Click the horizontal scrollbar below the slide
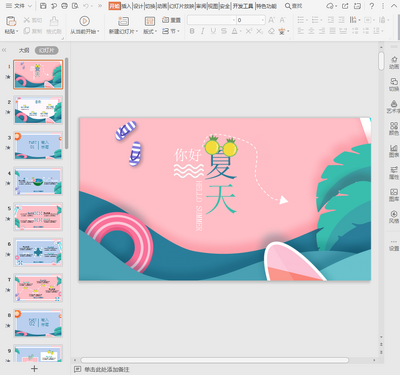The height and width of the screenshot is (375, 400). (x=215, y=360)
